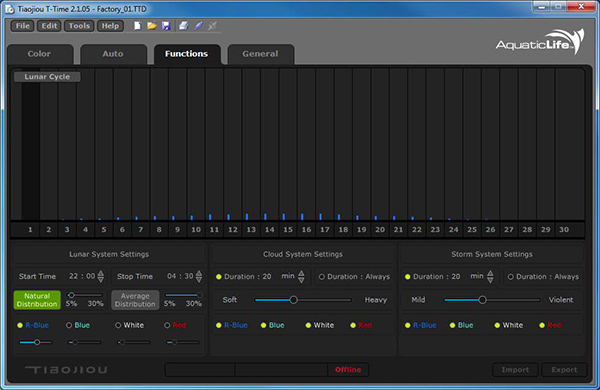The image size is (600, 390).
Task: Enable Blue channel in Lunar settings
Action: point(69,325)
